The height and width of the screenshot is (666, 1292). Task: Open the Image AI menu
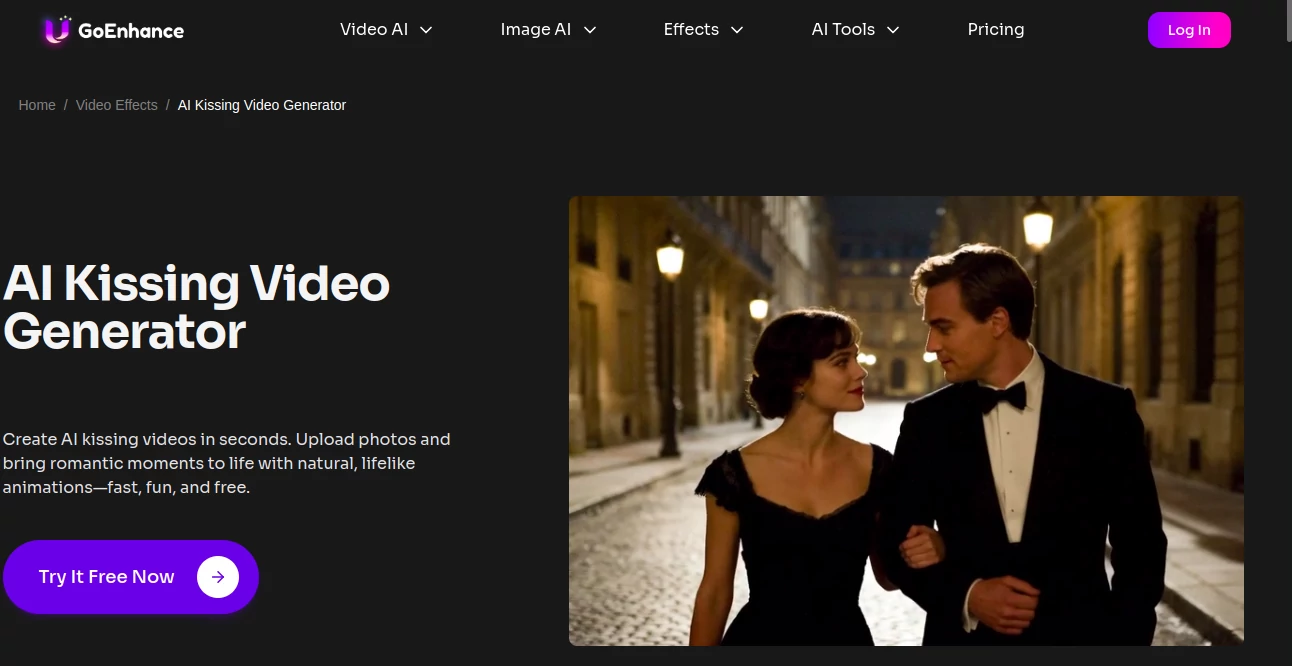click(536, 30)
